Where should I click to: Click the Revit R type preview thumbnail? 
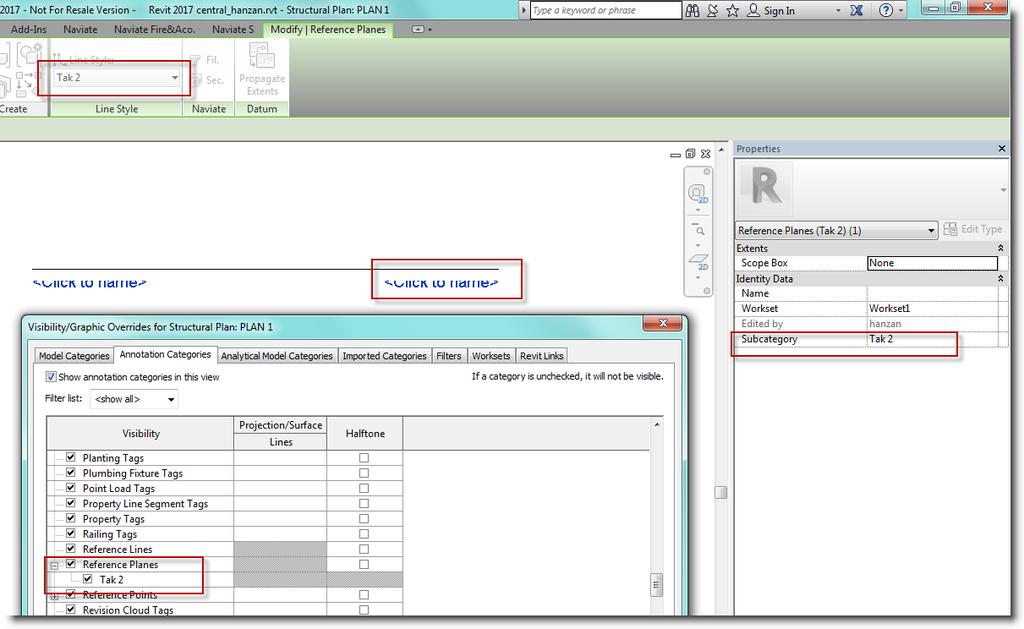point(765,187)
